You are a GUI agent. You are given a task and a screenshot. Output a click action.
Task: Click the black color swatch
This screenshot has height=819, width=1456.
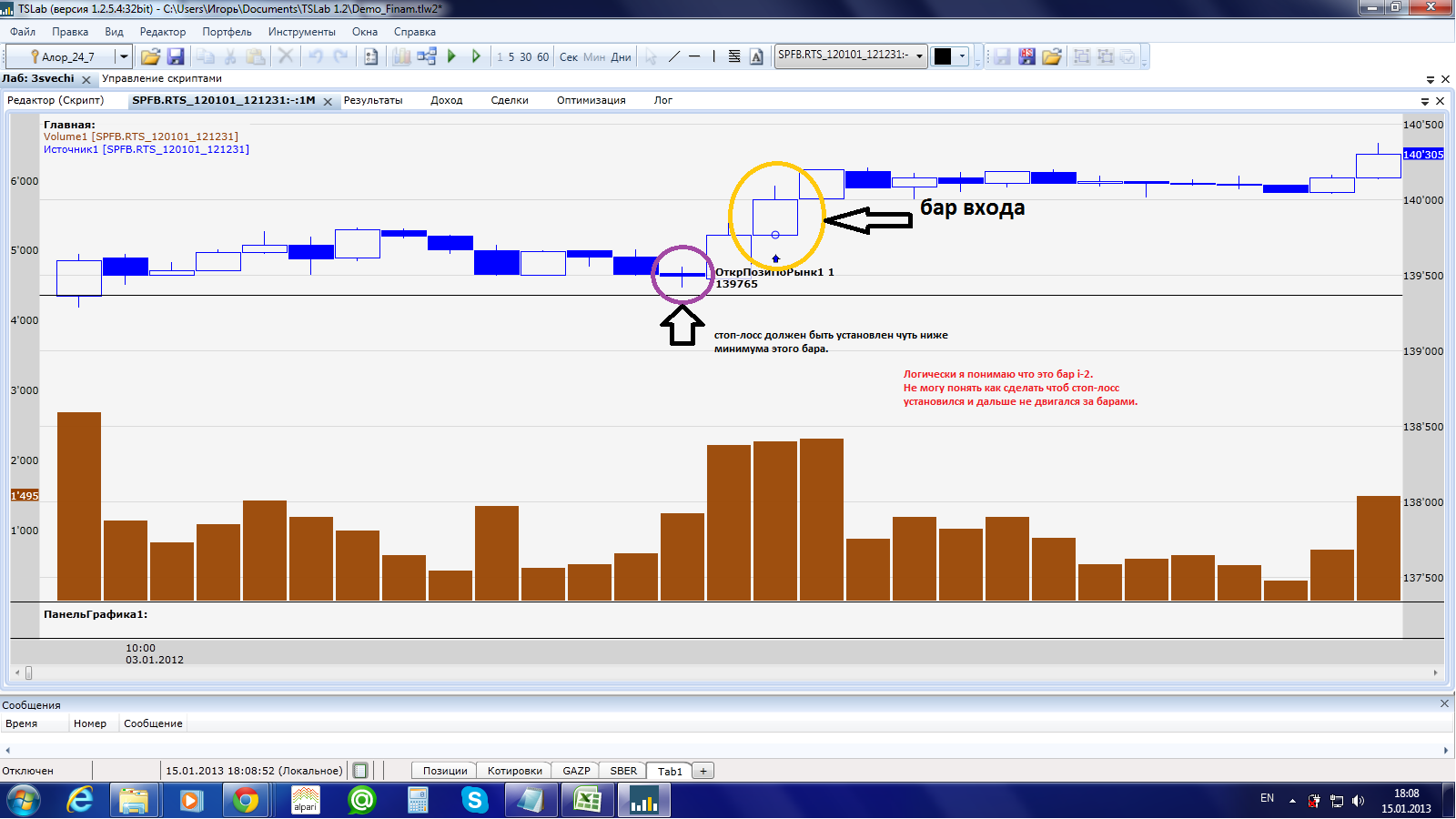pyautogui.click(x=943, y=56)
